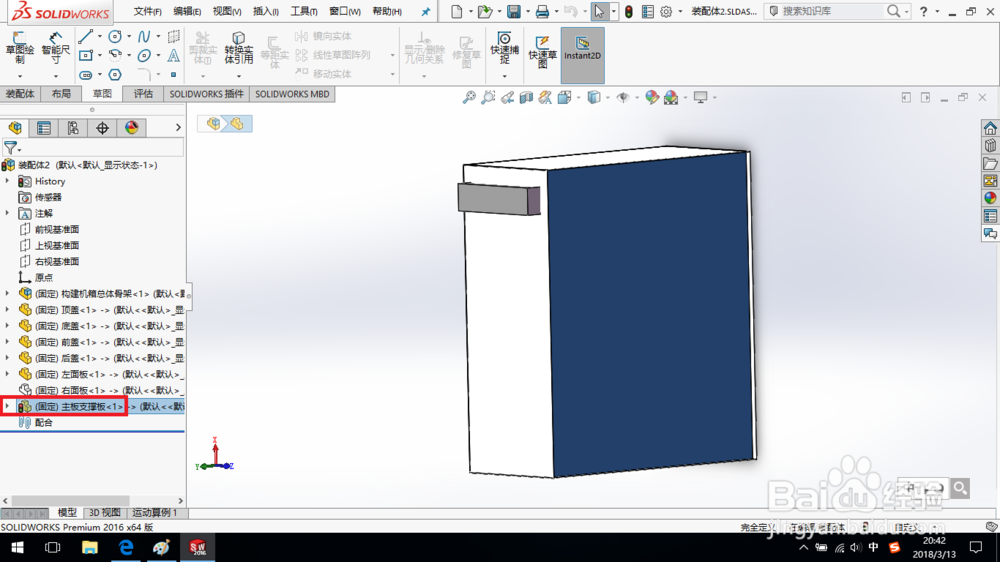Open the View Settings monitor icon
1000x562 pixels.
pyautogui.click(x=700, y=97)
